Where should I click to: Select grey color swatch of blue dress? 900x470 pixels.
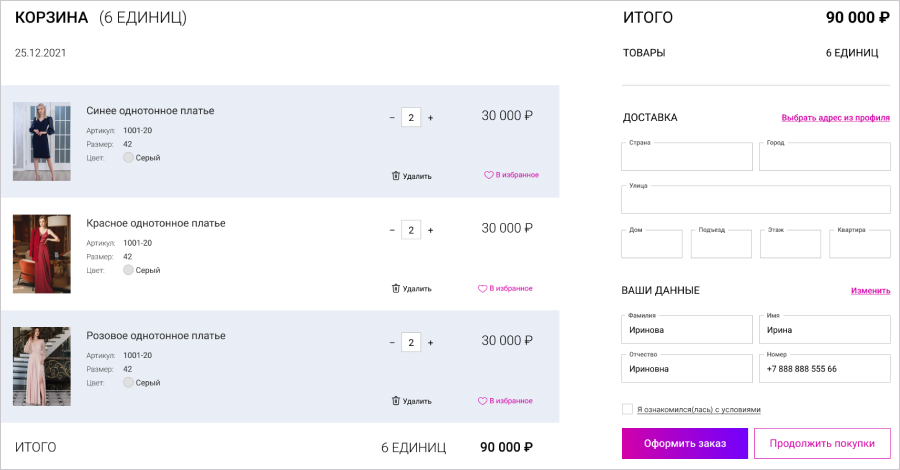128,157
